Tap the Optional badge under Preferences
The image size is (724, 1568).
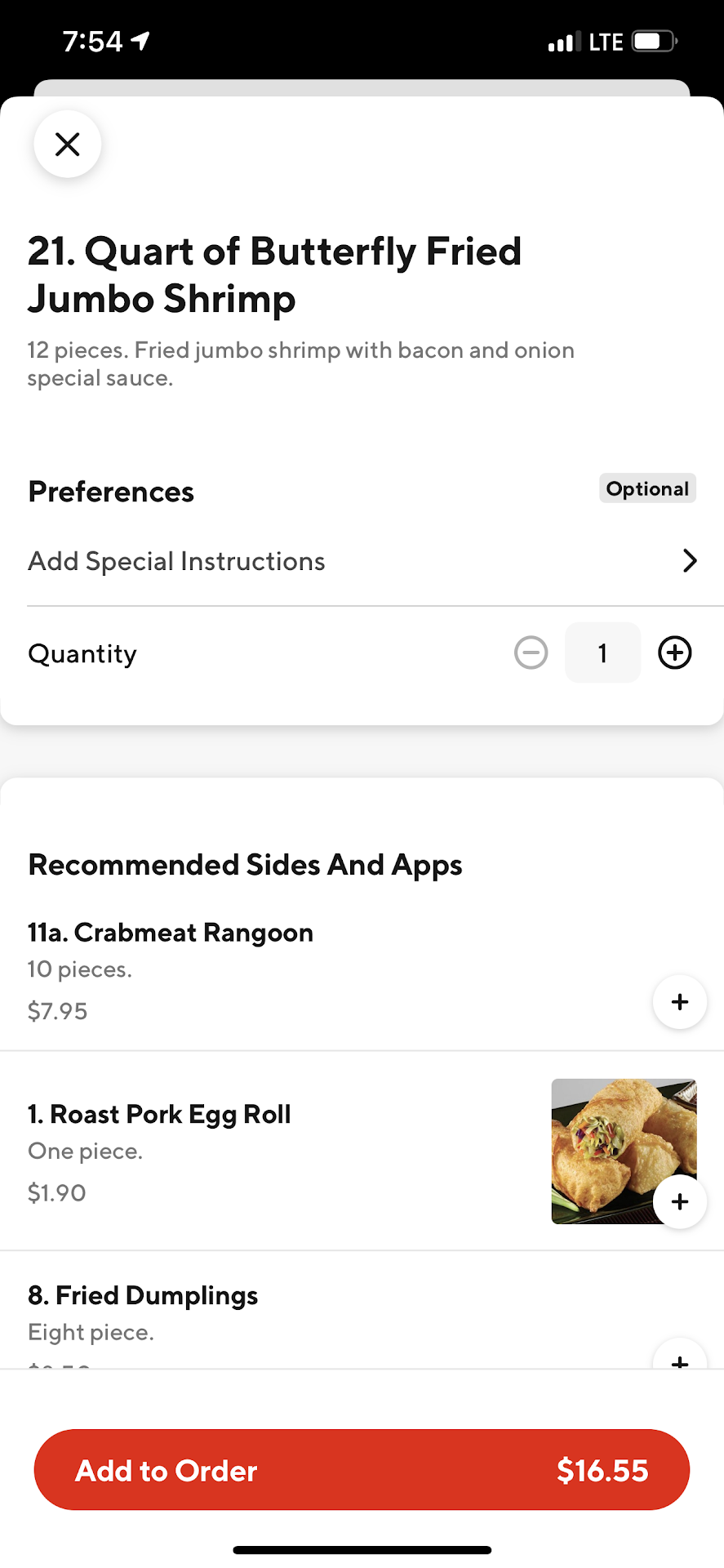pos(647,488)
